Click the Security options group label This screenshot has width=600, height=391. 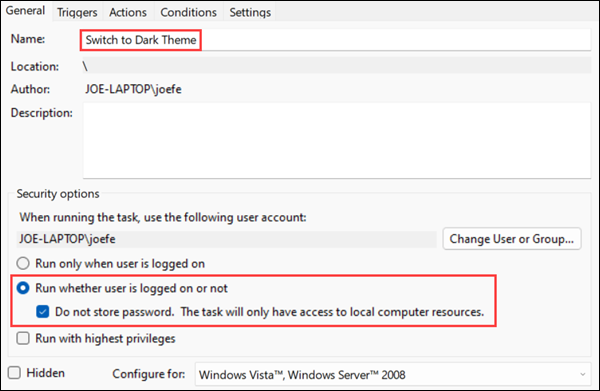(x=58, y=194)
